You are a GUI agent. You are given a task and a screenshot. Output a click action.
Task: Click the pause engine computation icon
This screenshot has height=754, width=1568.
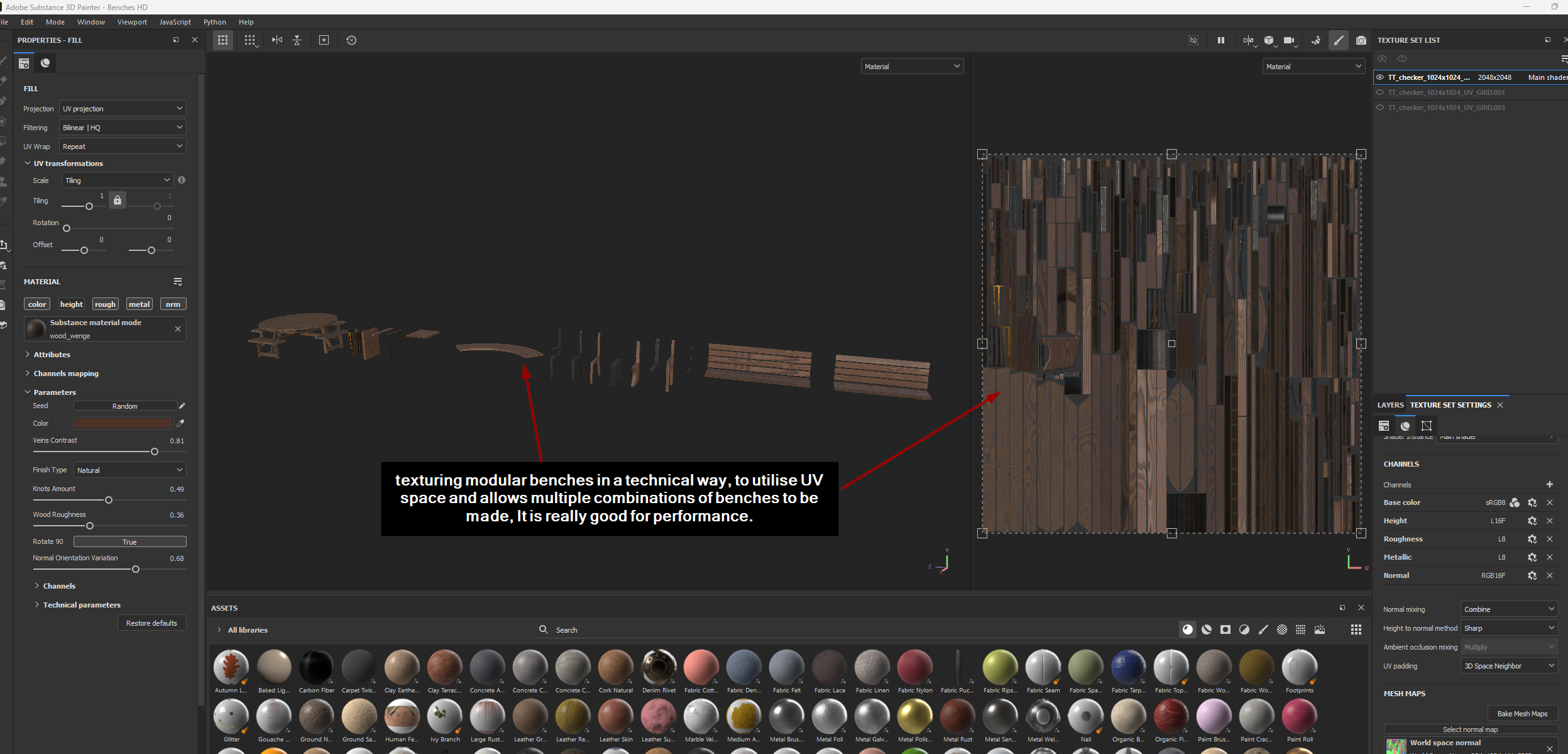click(x=1220, y=40)
